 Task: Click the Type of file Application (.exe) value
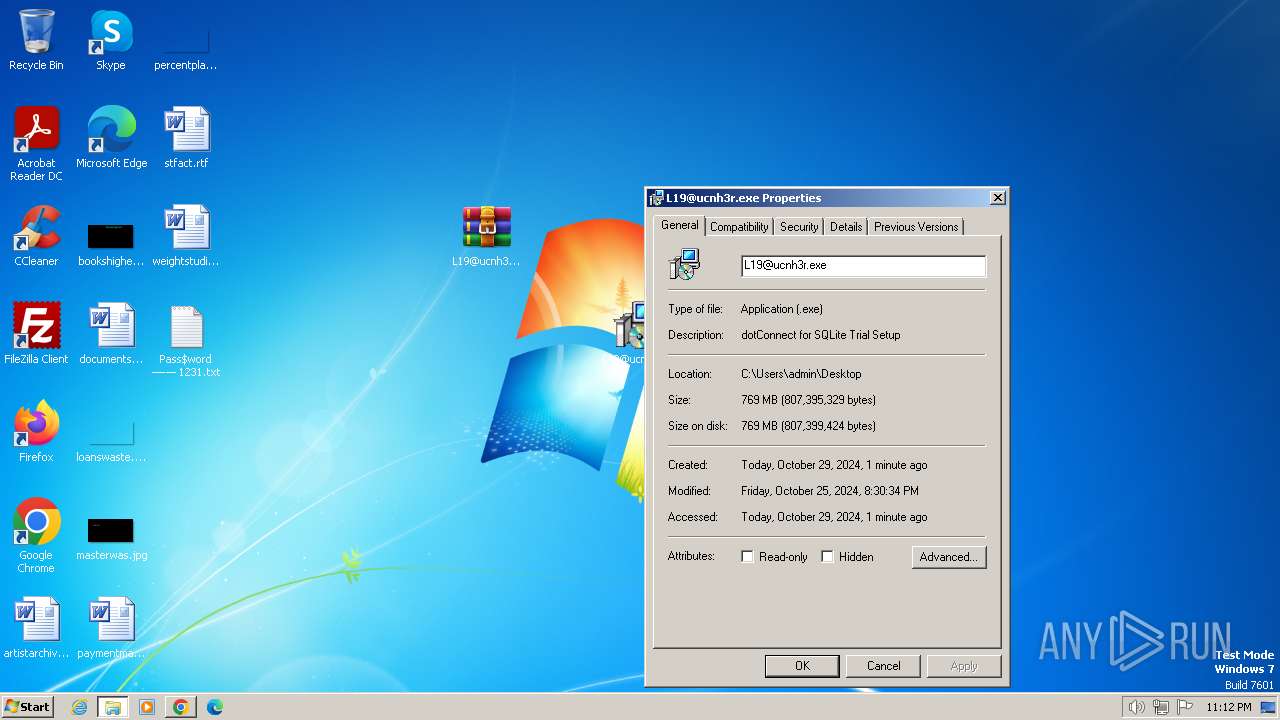coord(782,309)
